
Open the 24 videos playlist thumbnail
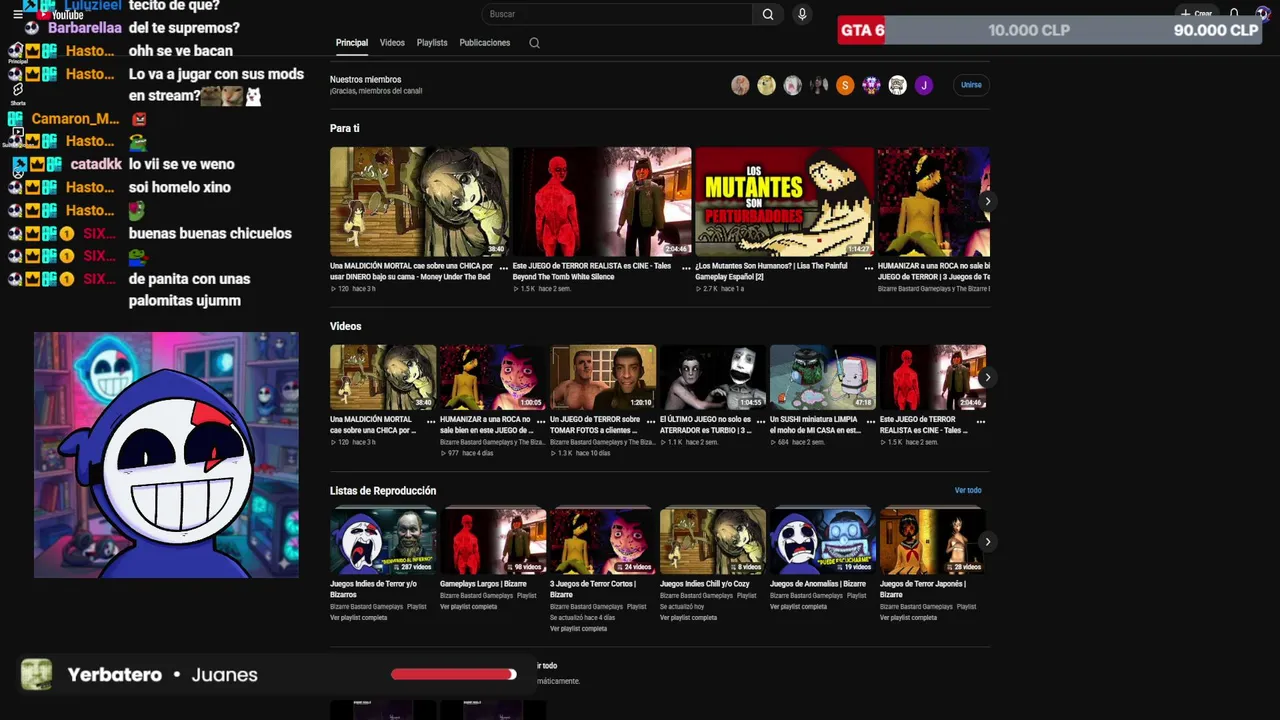tap(603, 541)
